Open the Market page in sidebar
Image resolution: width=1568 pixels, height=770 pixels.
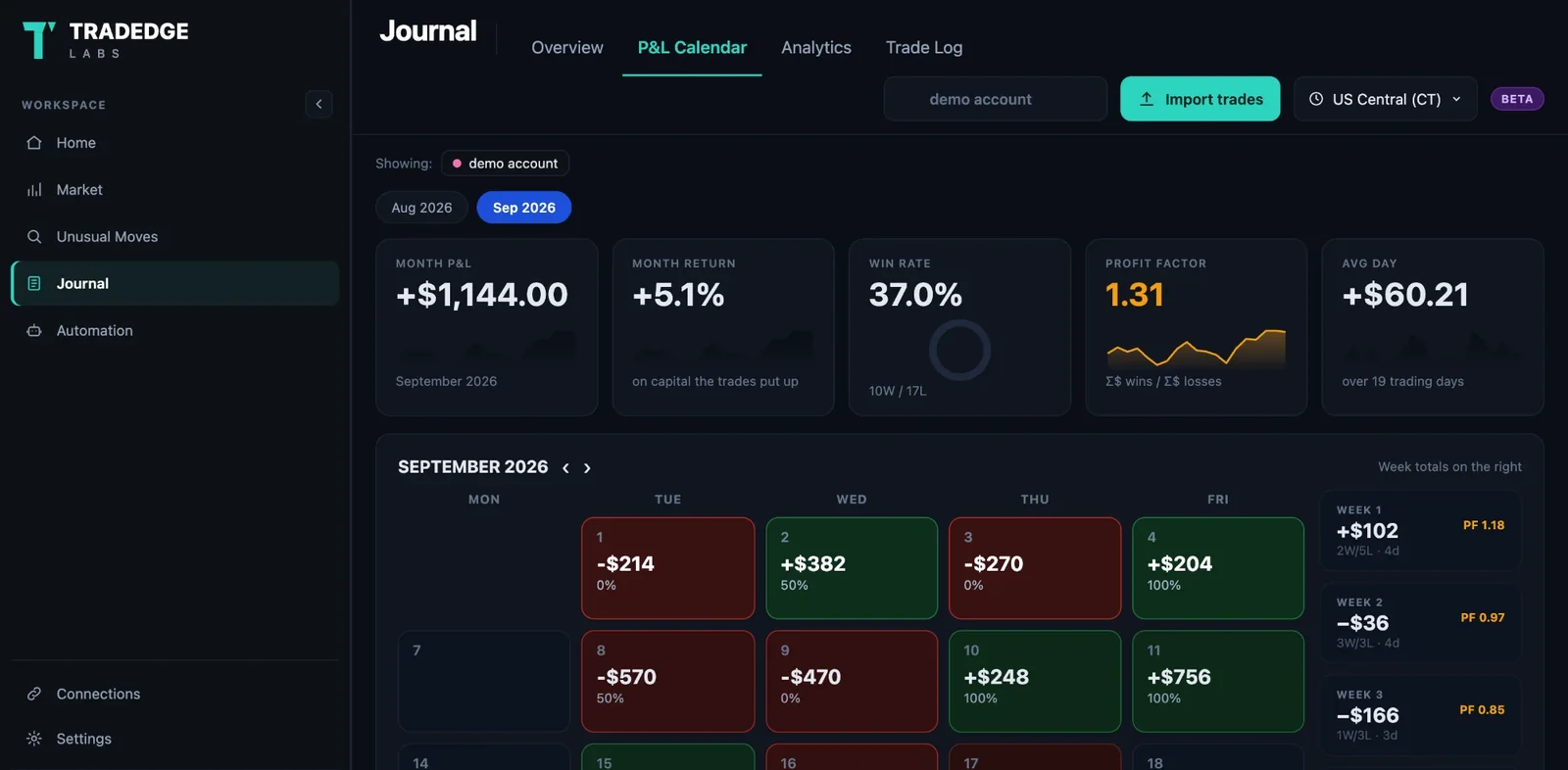175,190
